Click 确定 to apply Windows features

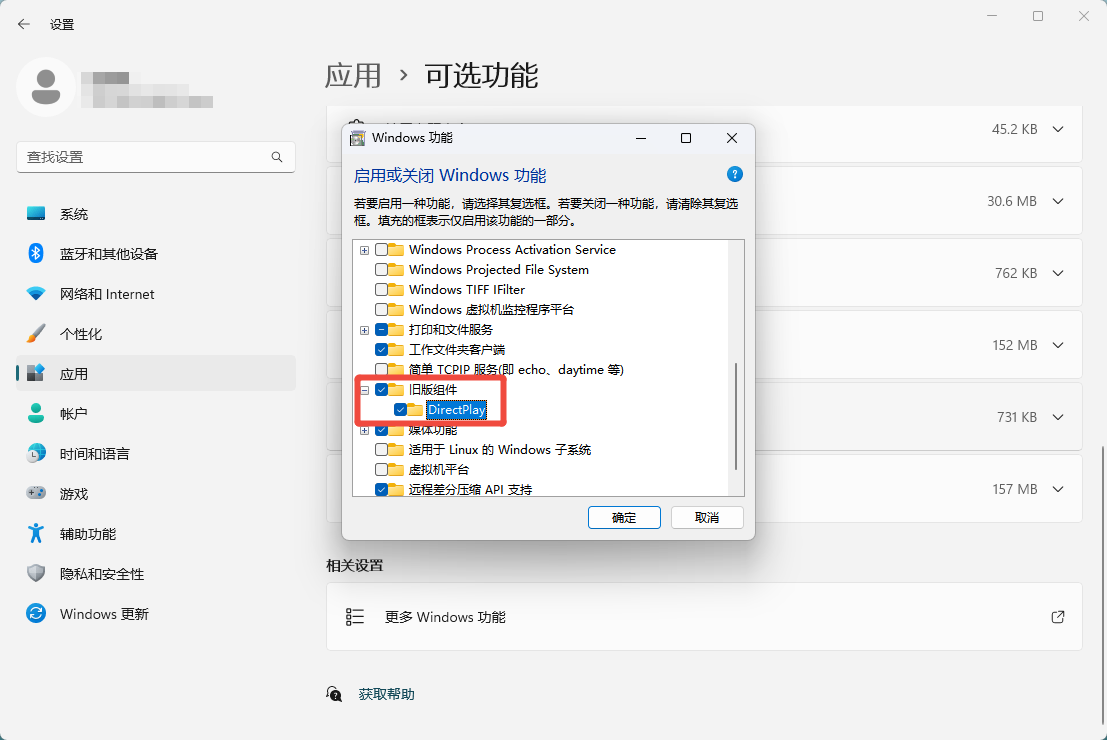coord(624,518)
